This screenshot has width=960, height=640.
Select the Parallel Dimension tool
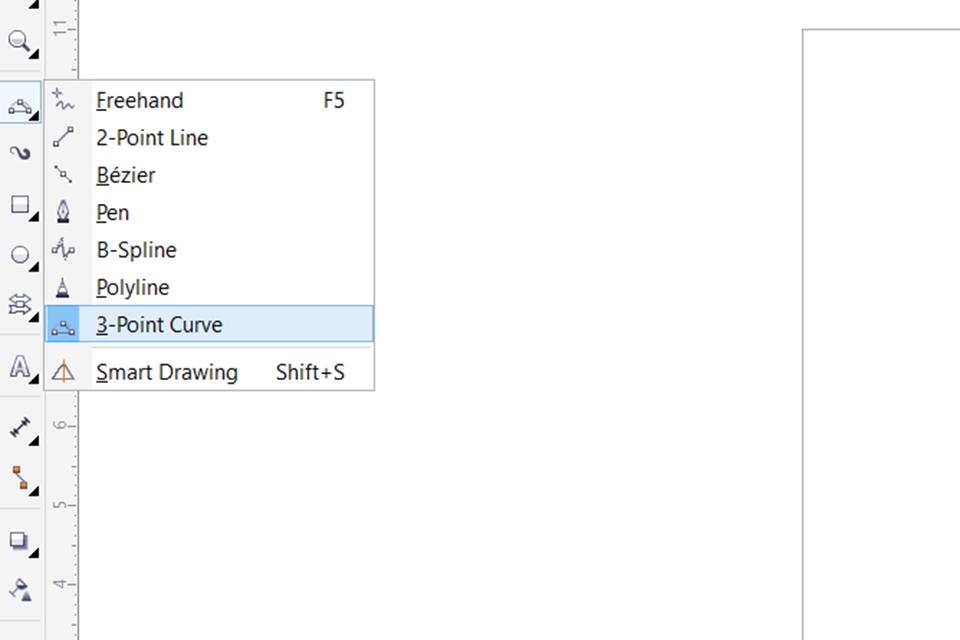click(20, 429)
